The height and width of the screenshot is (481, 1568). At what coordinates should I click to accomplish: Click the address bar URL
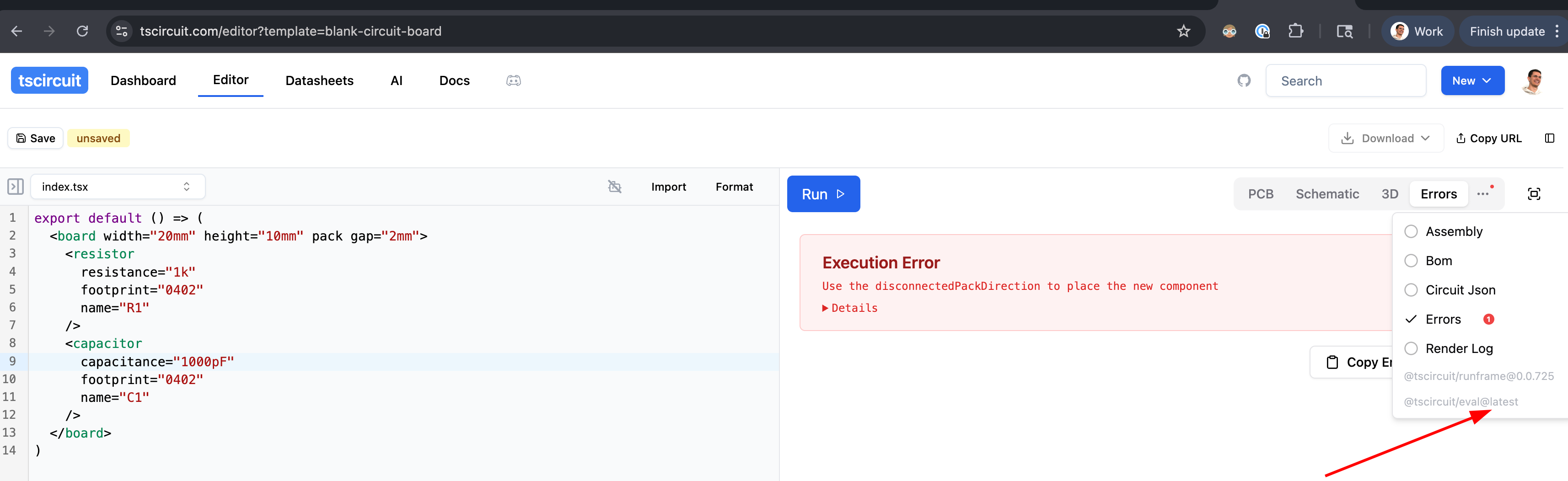tap(290, 31)
